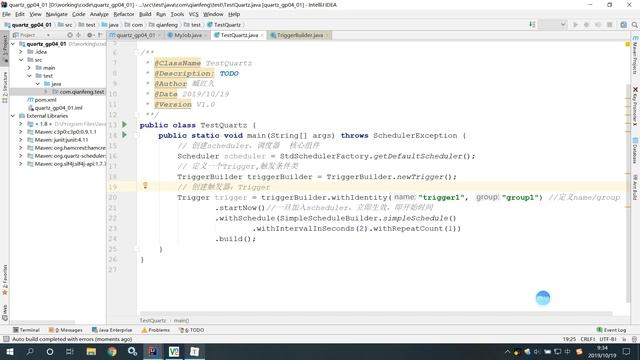Open the Web tool window
This screenshot has width=640, height=360.
5,312
